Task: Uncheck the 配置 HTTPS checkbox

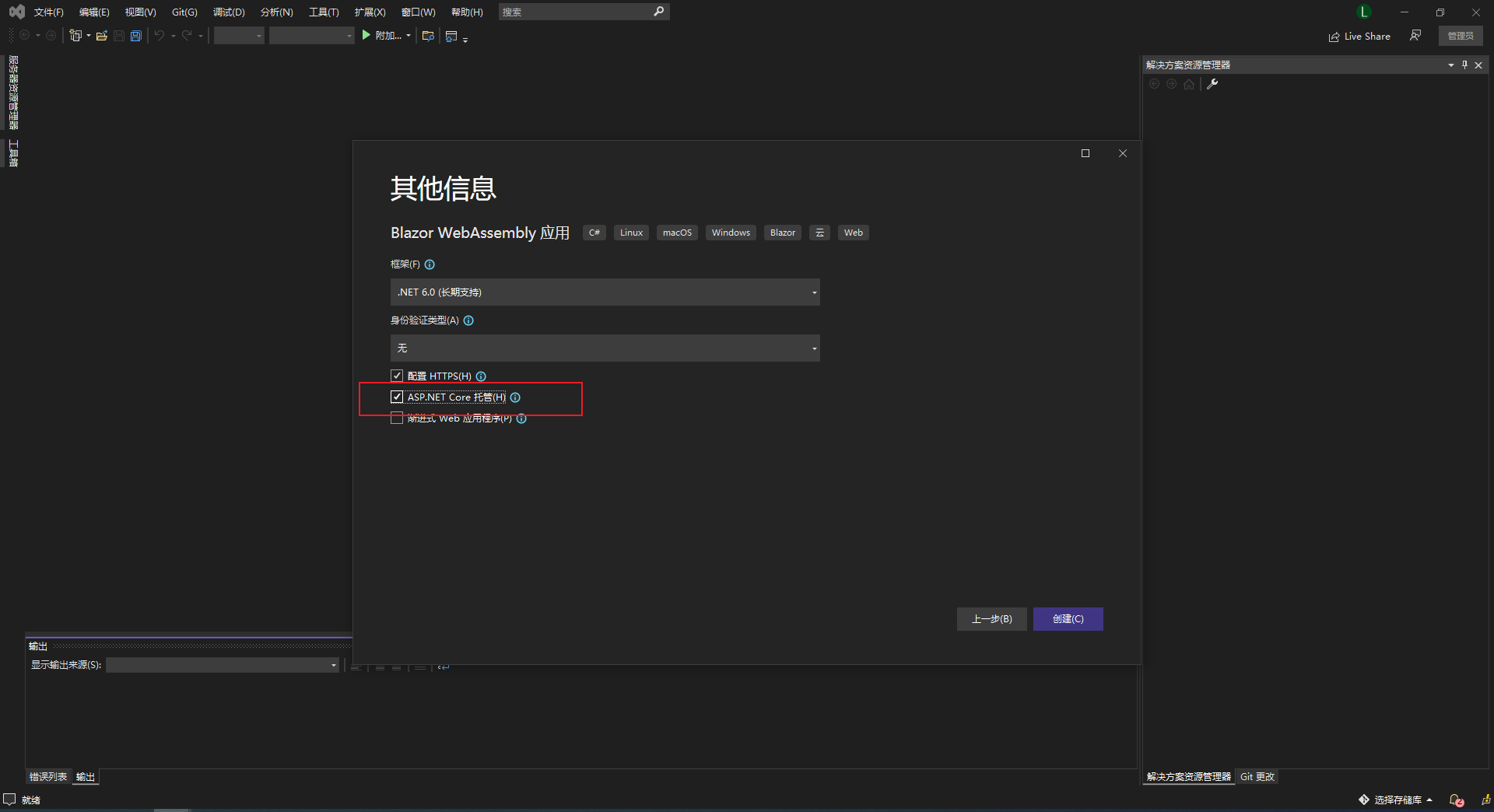Action: [x=397, y=376]
